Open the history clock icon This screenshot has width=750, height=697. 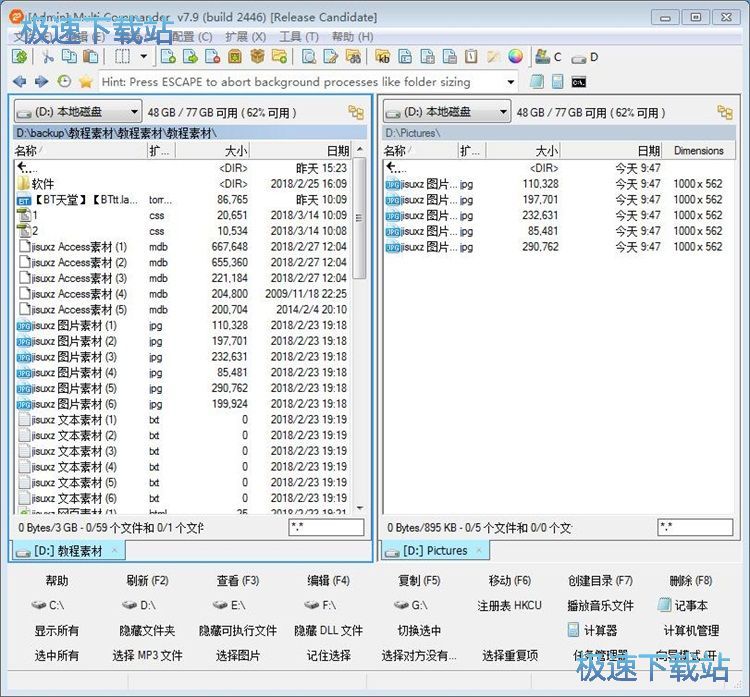(x=64, y=82)
